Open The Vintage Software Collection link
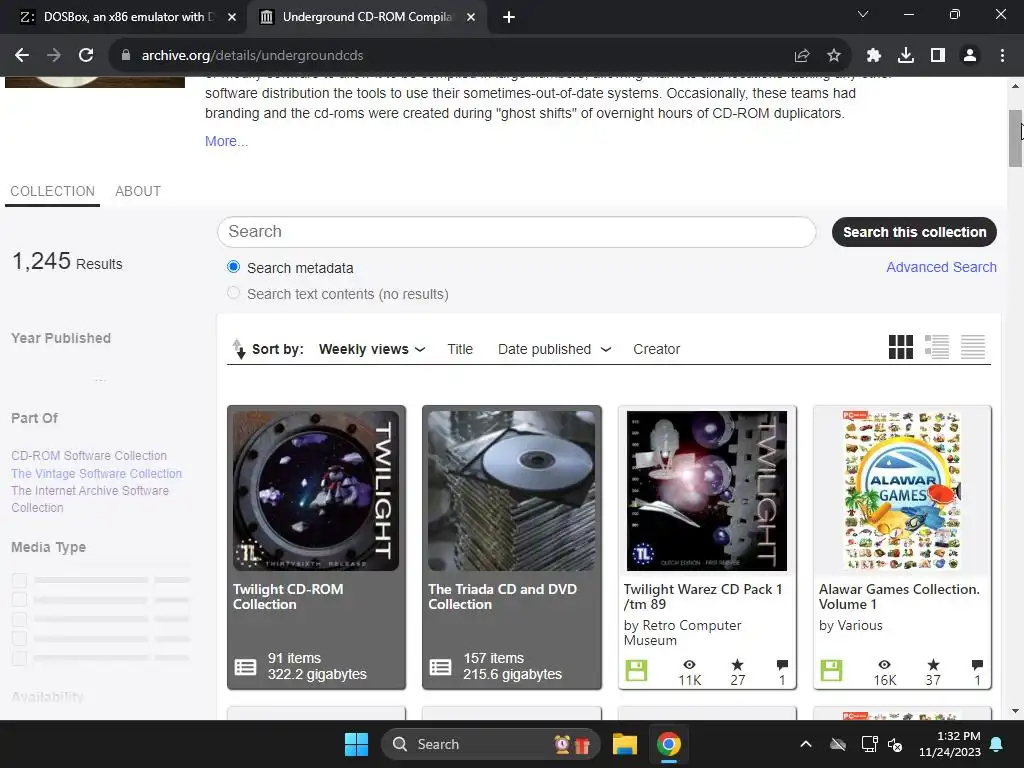This screenshot has height=768, width=1024. [x=97, y=473]
